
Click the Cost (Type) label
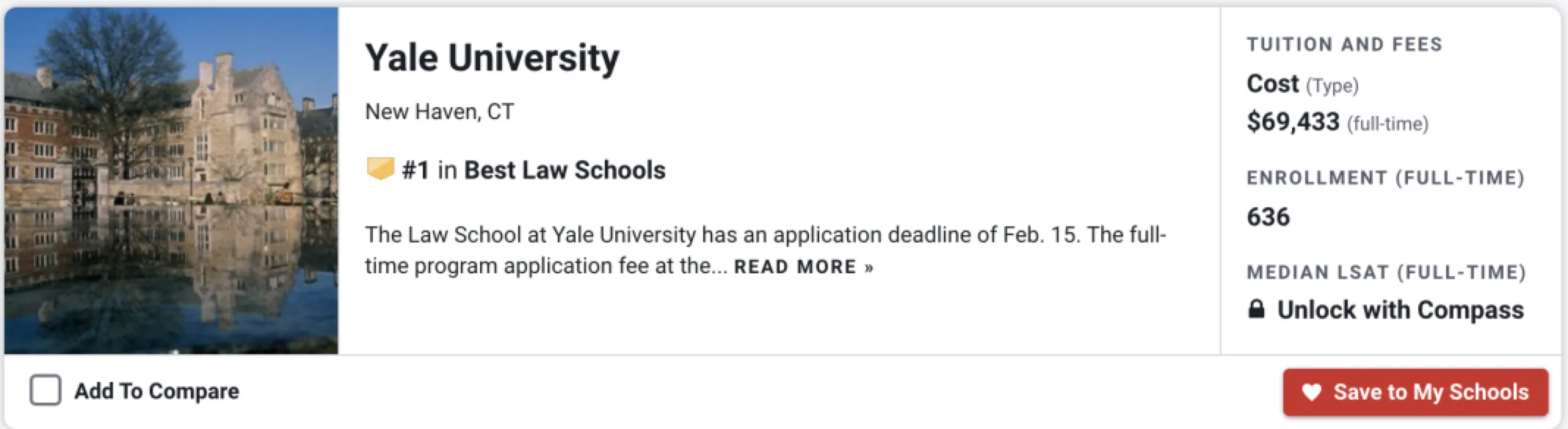pyautogui.click(x=1302, y=84)
